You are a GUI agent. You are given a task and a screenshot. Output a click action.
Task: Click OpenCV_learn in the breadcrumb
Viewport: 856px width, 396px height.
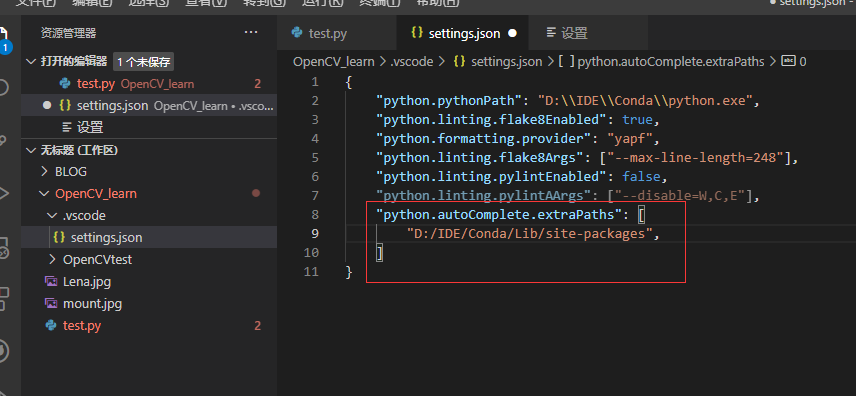point(334,62)
